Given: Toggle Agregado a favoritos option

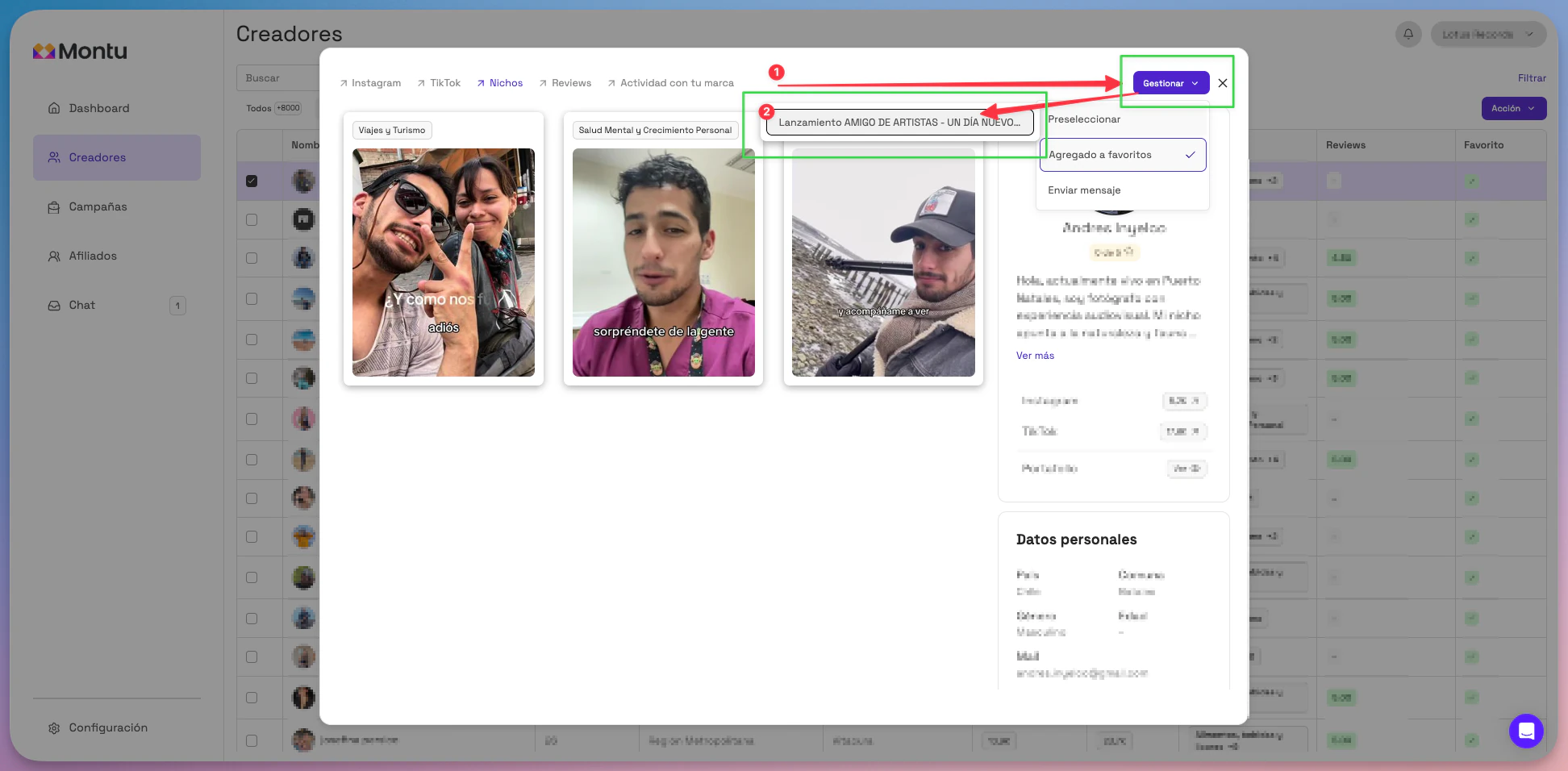Looking at the screenshot, I should [x=1123, y=155].
